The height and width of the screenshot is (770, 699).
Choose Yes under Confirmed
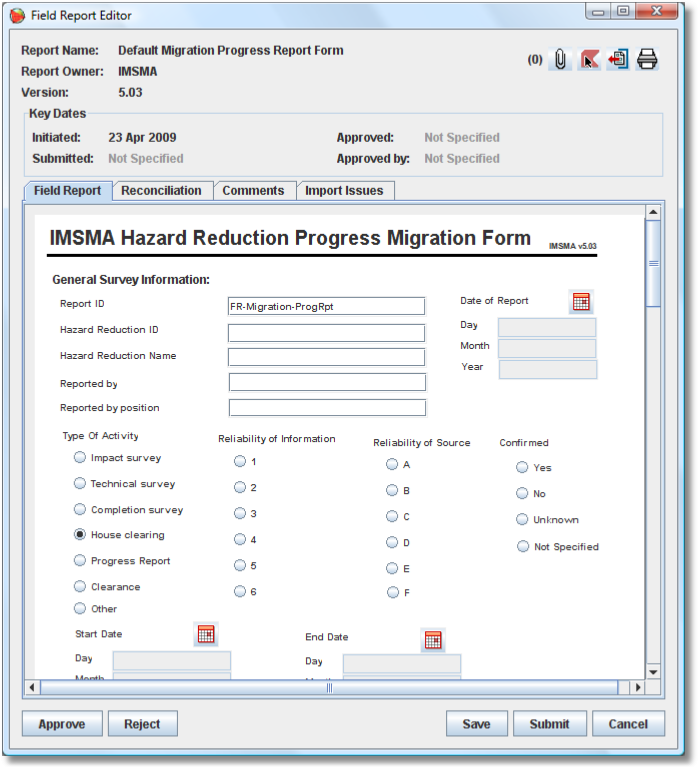(x=522, y=467)
